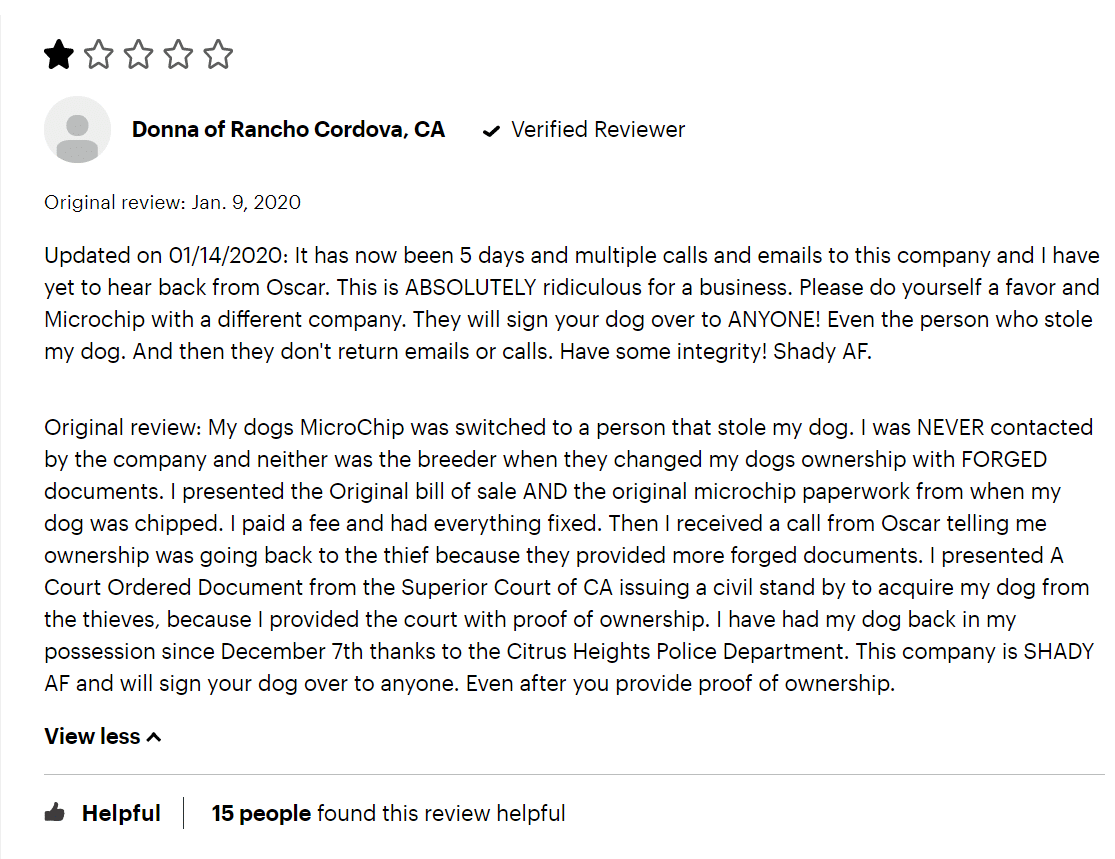Click the View less text
The image size is (1115, 859).
tap(92, 736)
